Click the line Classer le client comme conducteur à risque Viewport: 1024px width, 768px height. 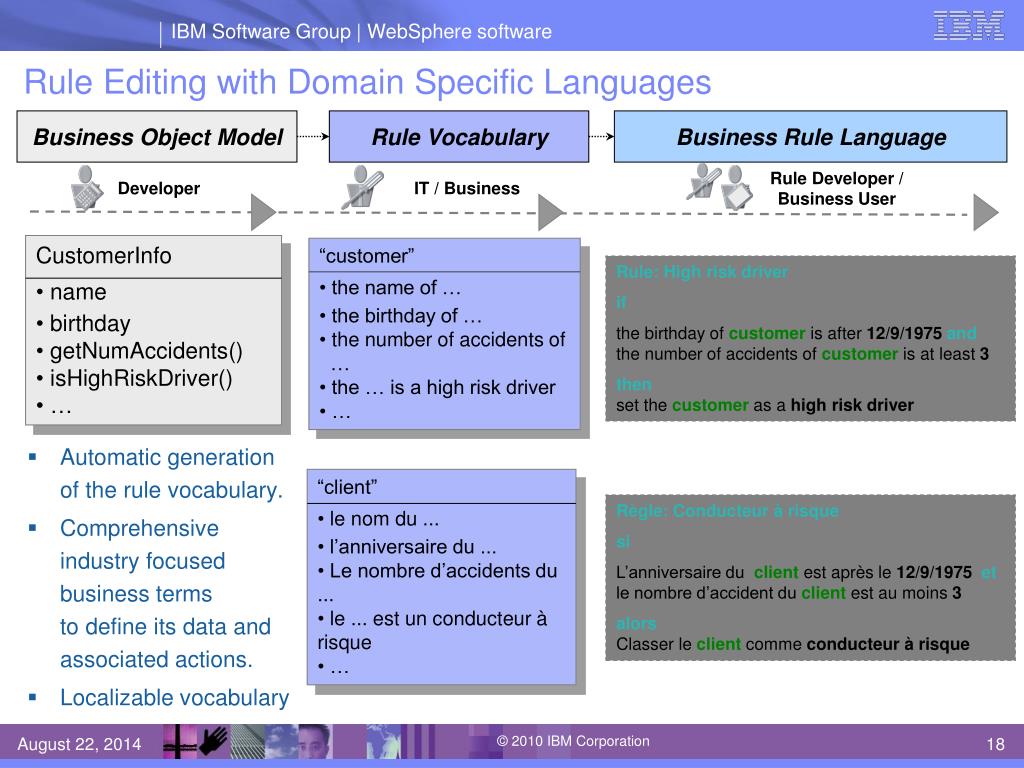tap(793, 644)
